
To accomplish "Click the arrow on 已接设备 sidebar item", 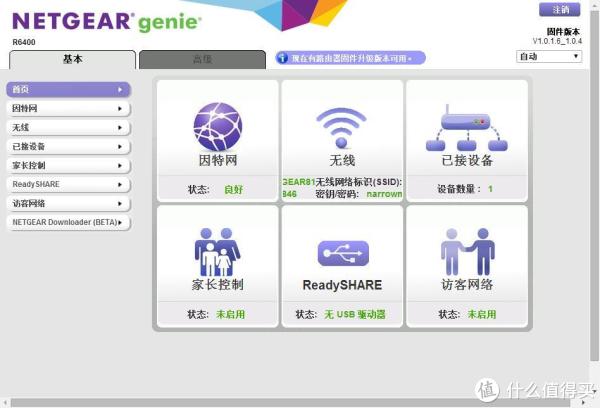I will [120, 147].
